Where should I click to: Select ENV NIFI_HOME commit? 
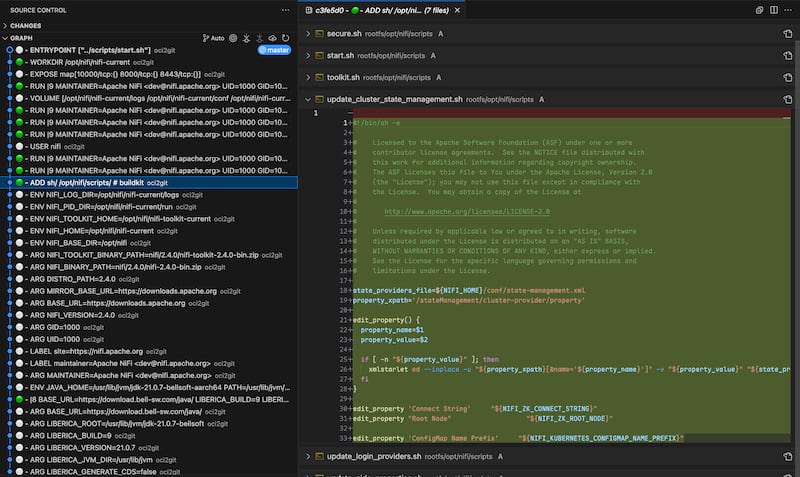click(x=148, y=231)
